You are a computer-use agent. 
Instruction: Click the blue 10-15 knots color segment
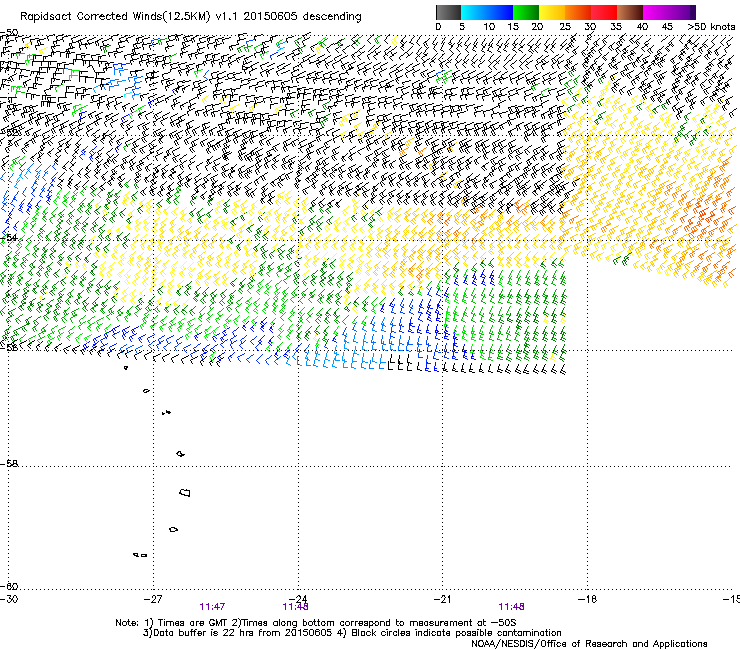(x=500, y=12)
